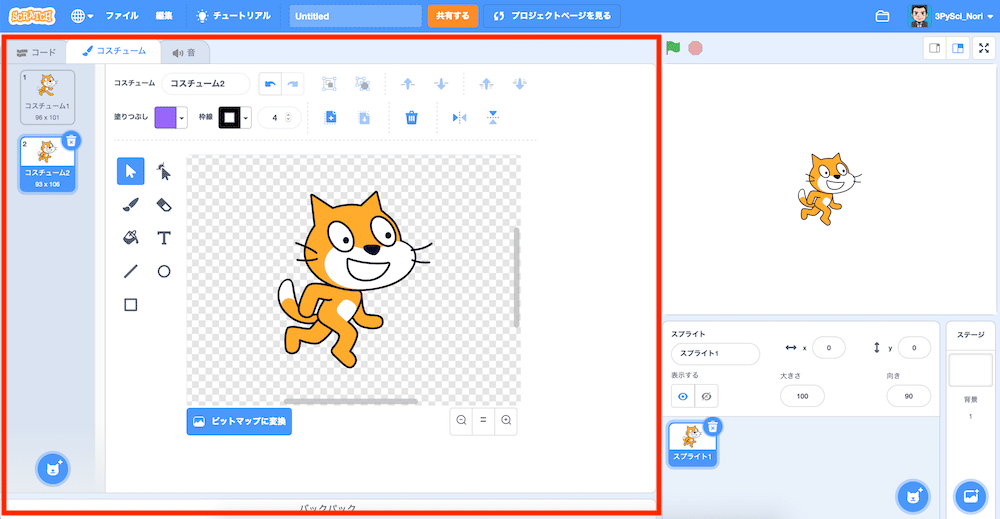Screen dimensions: 1000x519
Task: Open the language globe dropdown
Action: coord(82,16)
